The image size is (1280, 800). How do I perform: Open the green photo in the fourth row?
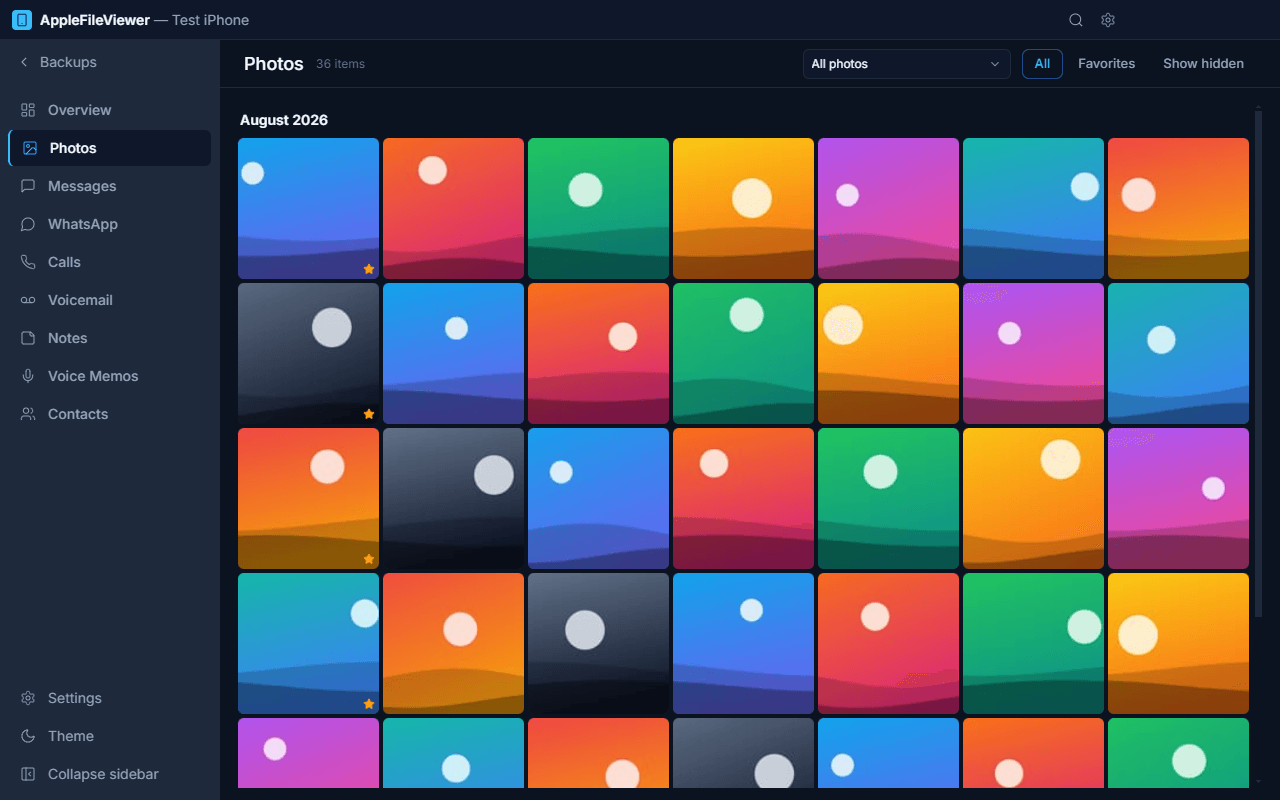(x=1033, y=643)
